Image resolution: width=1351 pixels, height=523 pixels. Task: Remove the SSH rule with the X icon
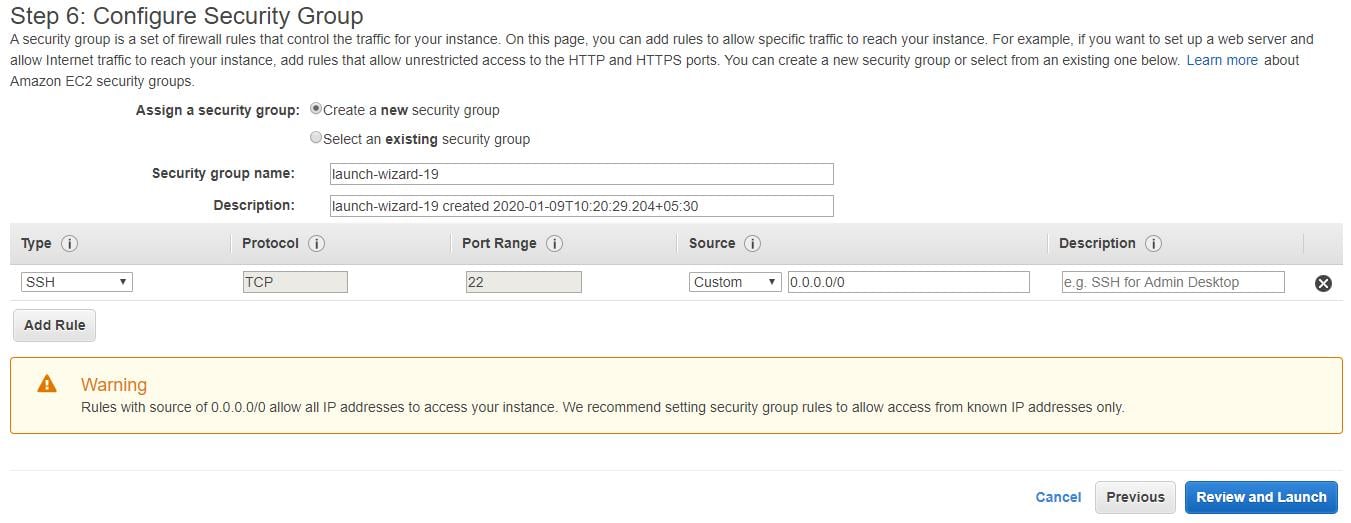1323,283
